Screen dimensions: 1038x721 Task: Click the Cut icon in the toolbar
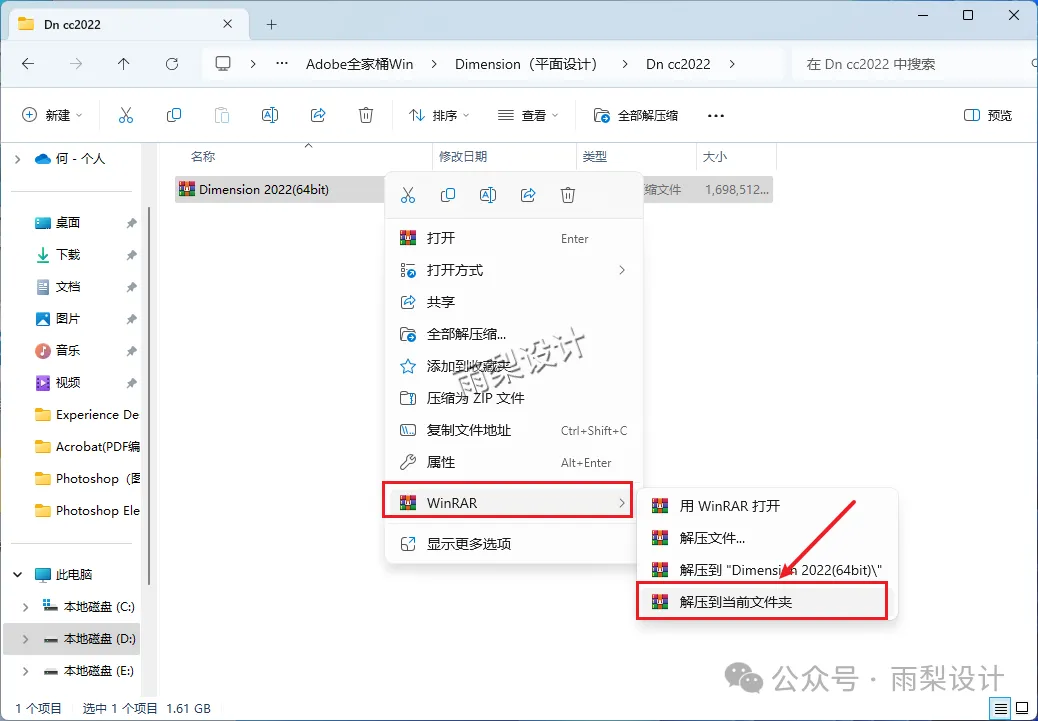point(126,115)
